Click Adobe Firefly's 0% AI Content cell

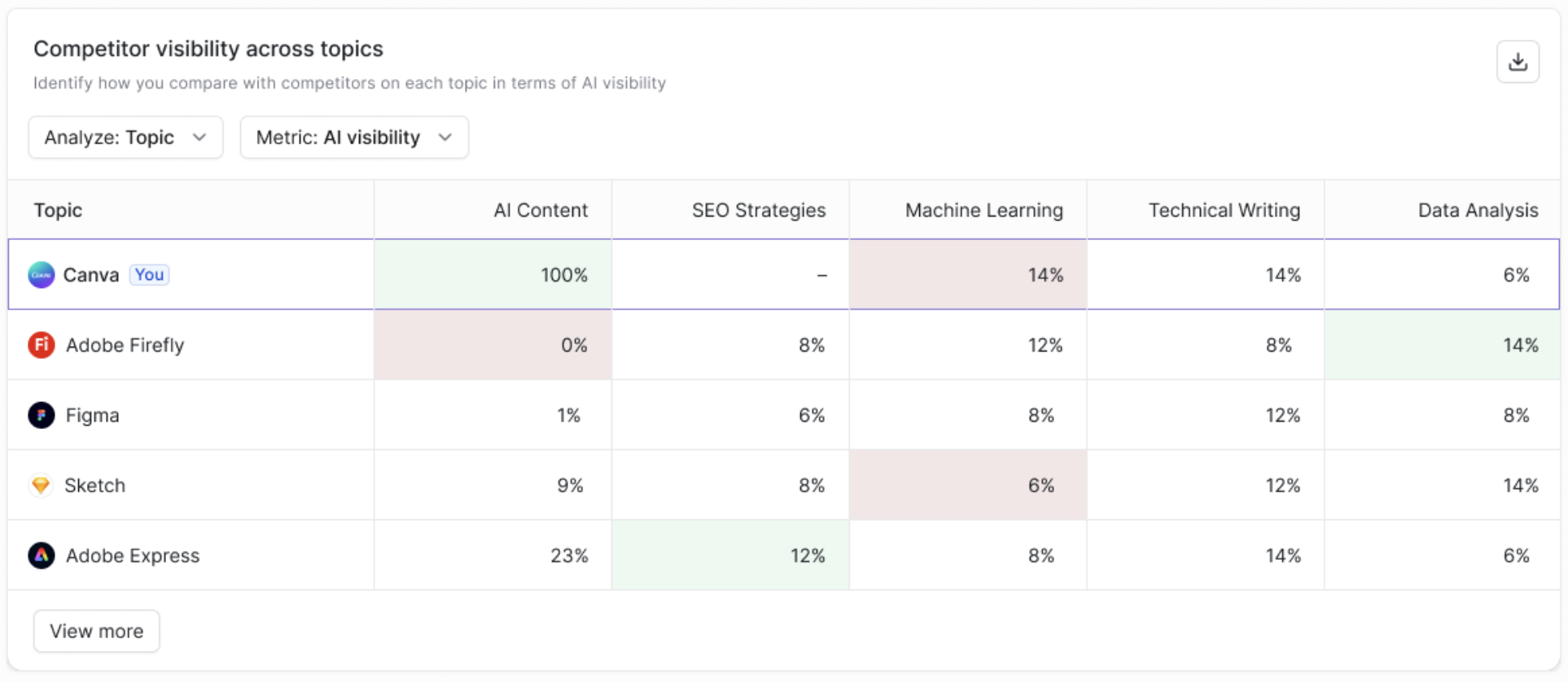tap(493, 345)
